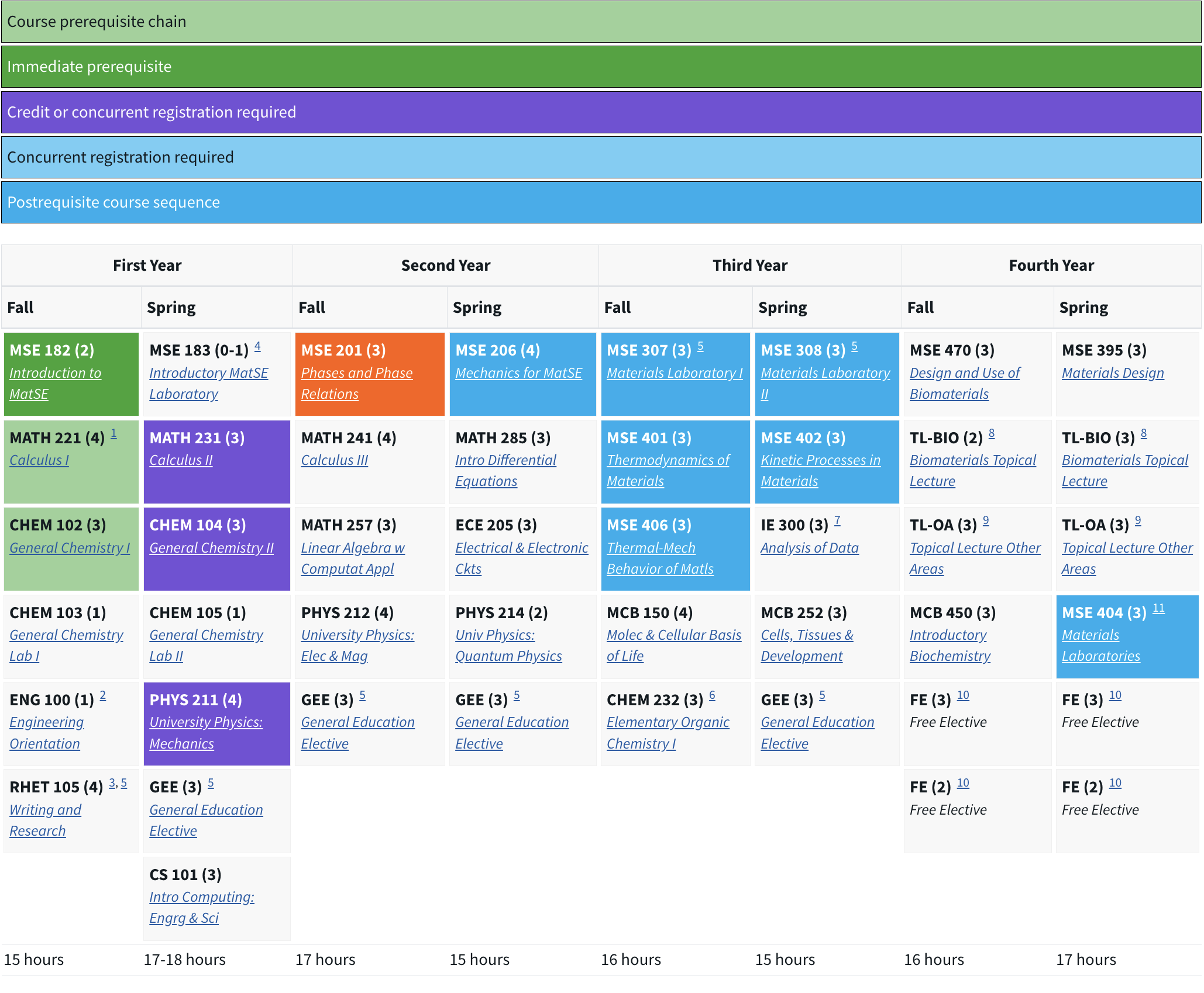Click the Postrequisite course sequence legend bar
The image size is (1204, 993).
pos(601,202)
